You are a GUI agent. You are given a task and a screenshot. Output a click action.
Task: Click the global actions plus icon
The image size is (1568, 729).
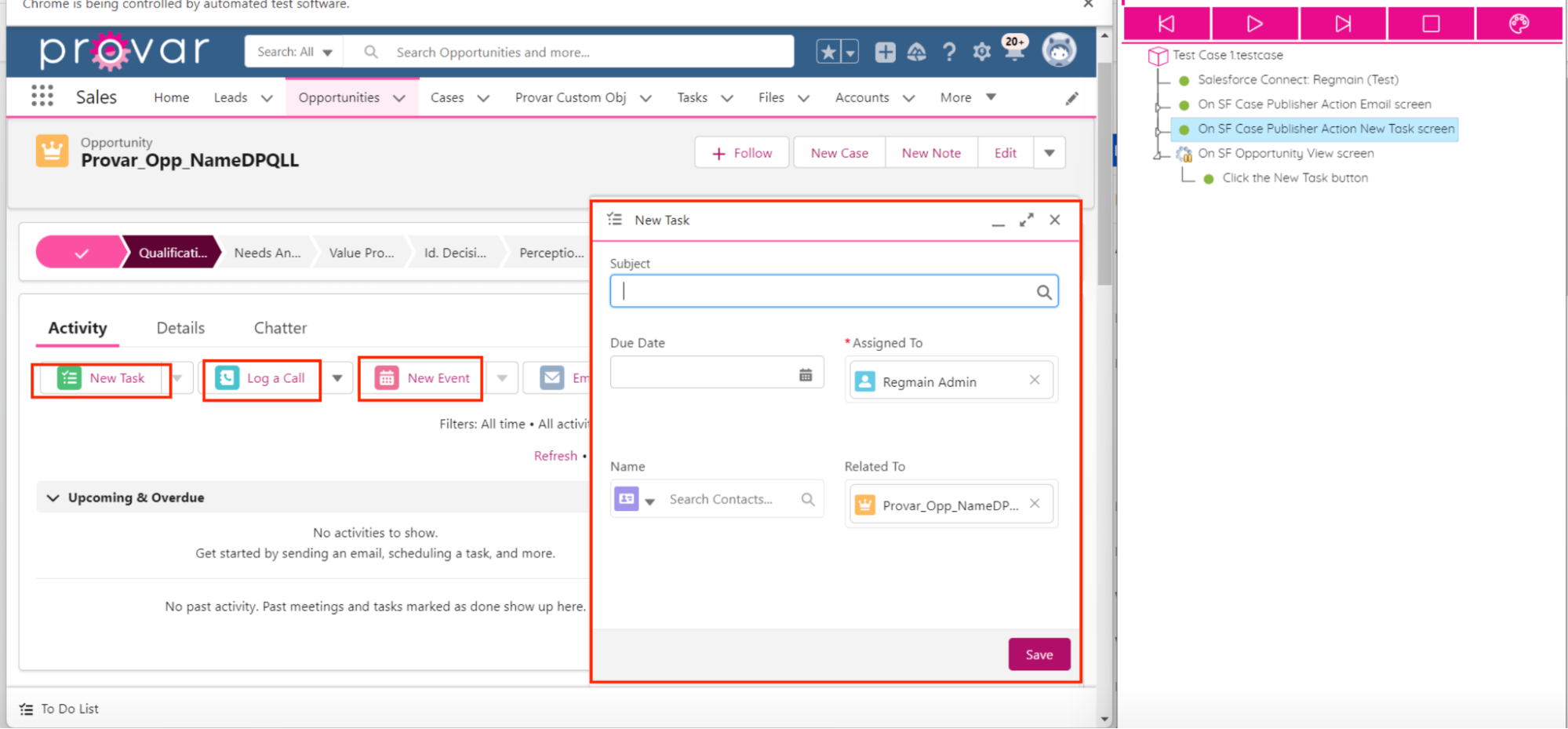coord(885,52)
